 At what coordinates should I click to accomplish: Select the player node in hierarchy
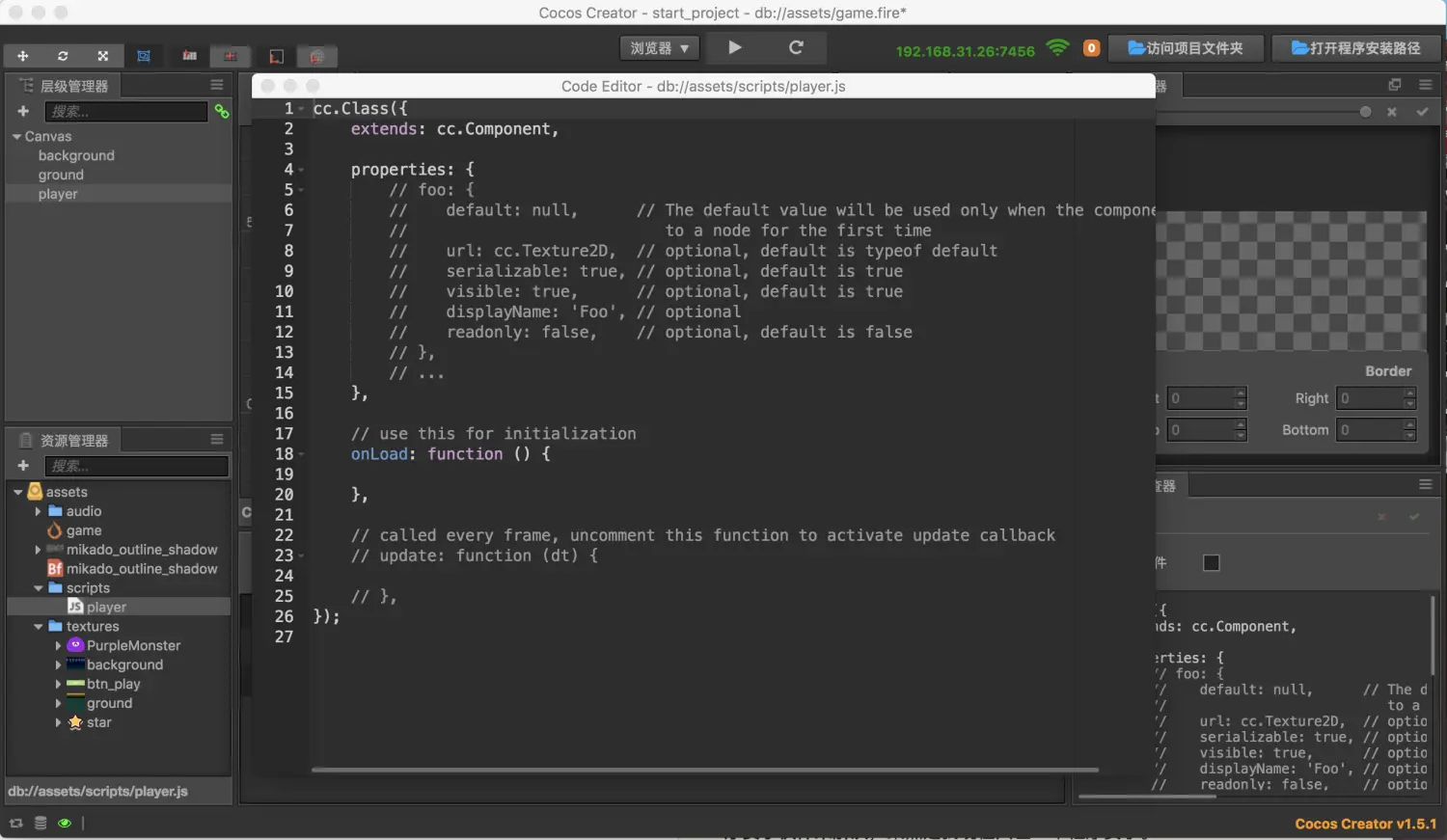(58, 194)
